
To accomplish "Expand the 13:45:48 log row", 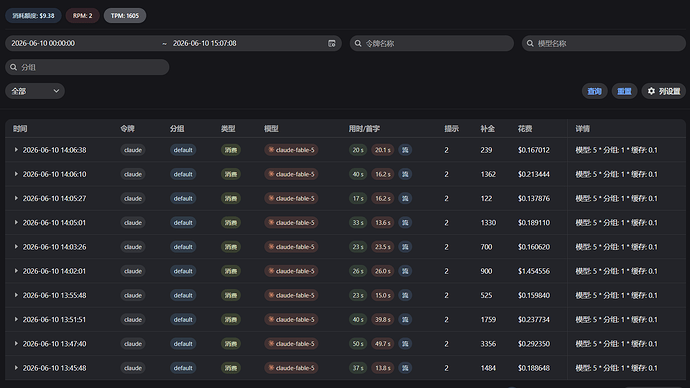I will (16, 368).
